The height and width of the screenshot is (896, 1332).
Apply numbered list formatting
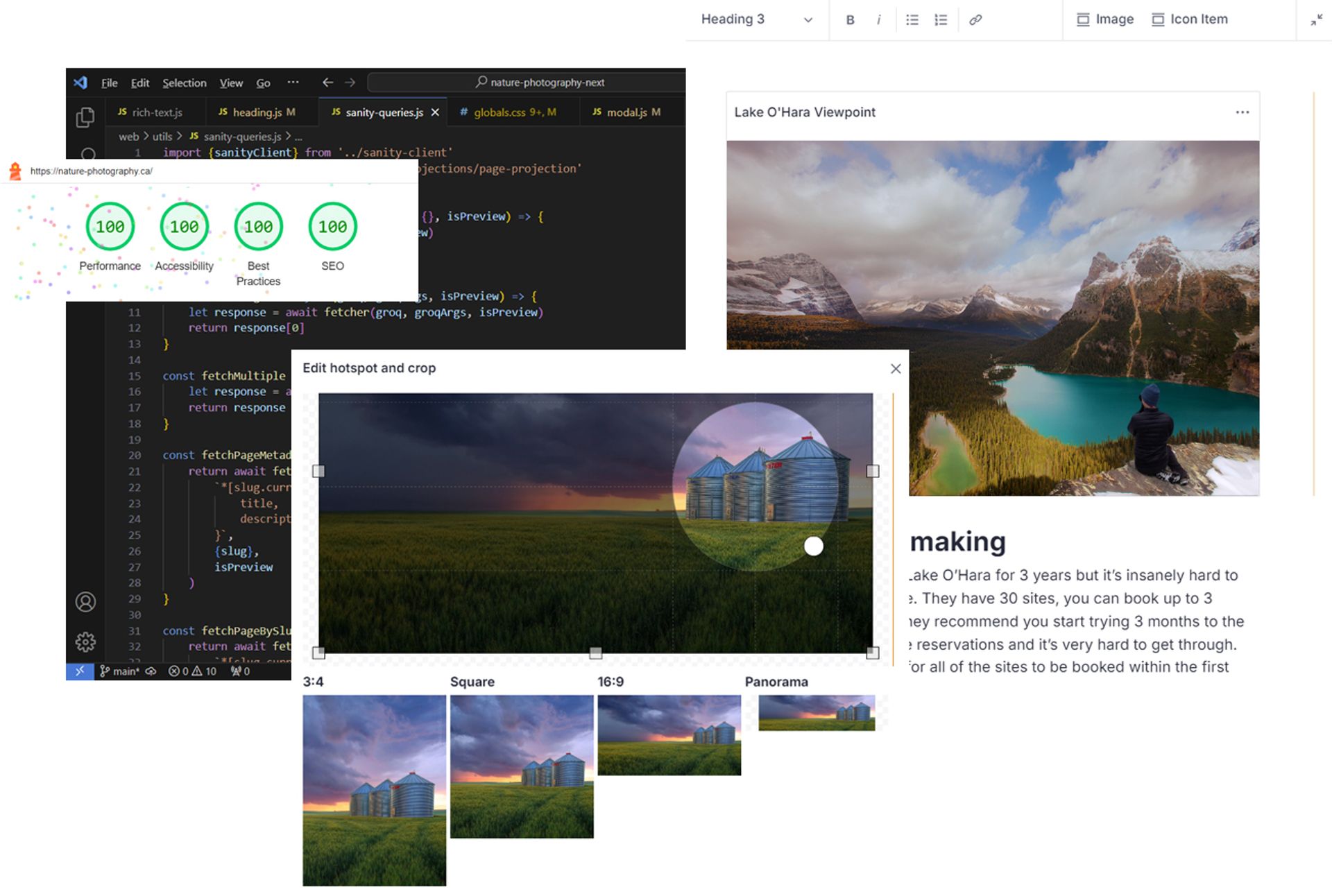coord(940,20)
